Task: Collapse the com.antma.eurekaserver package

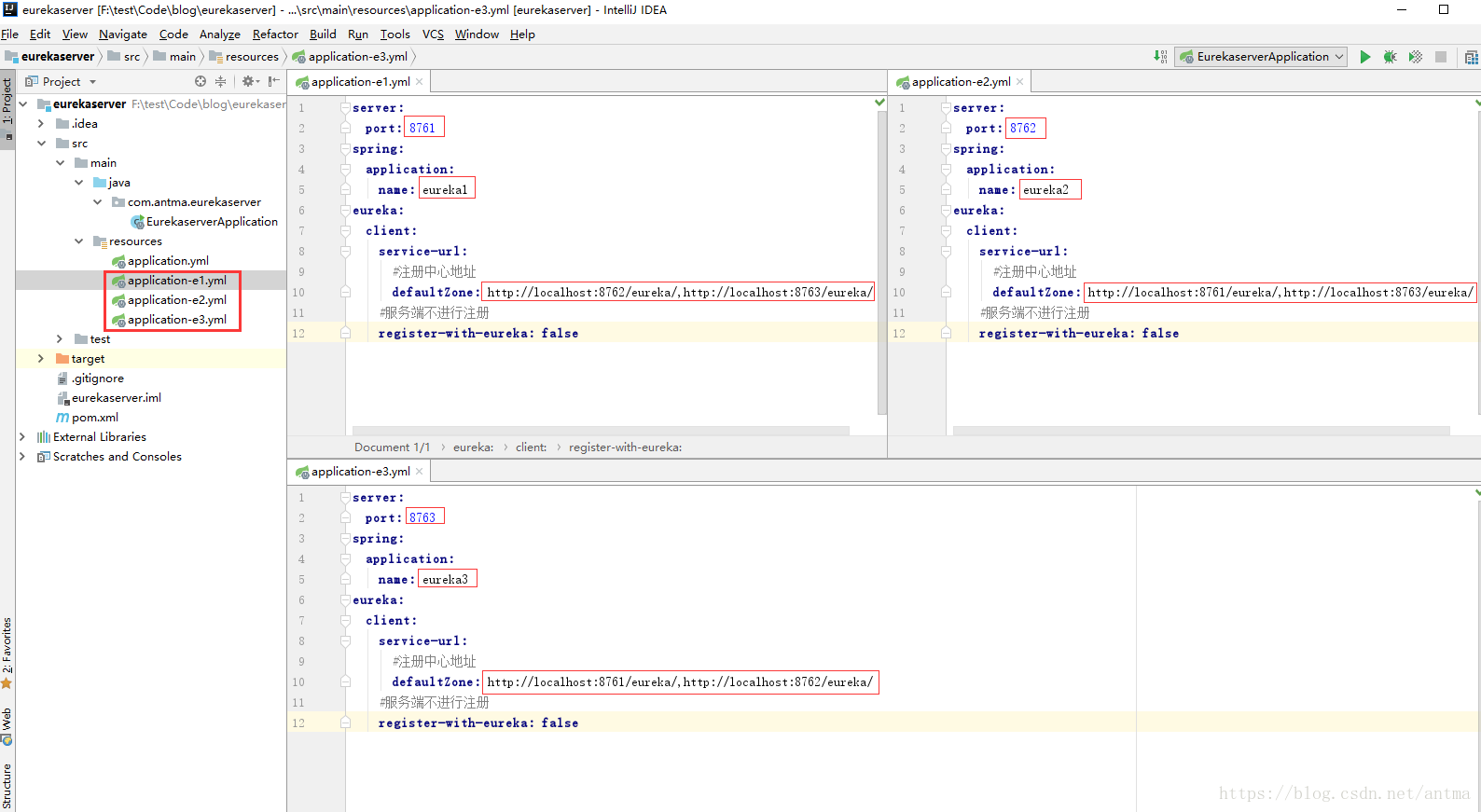Action: pyautogui.click(x=97, y=202)
